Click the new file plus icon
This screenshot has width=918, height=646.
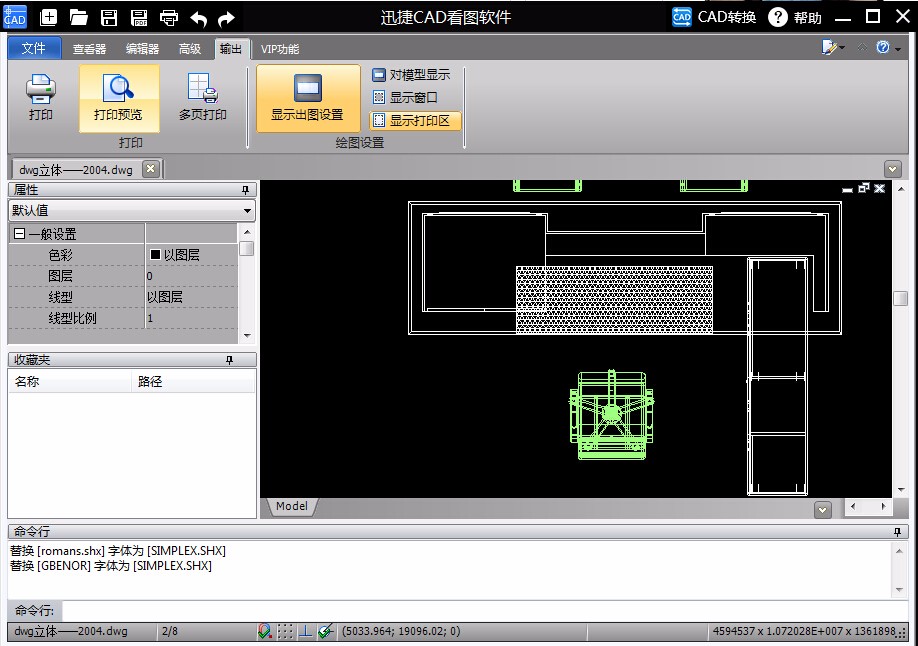[48, 17]
